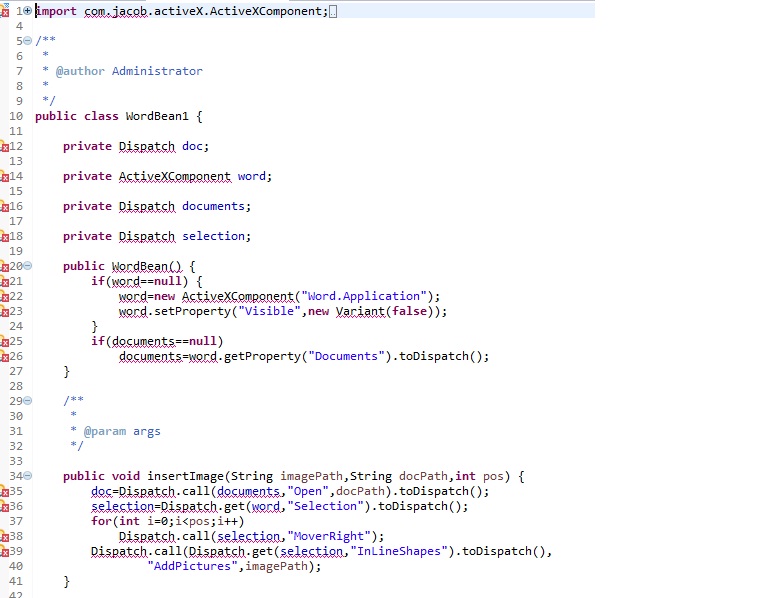Click the "AddPictures" string literal
Image resolution: width=768 pixels, height=598 pixels.
tap(192, 566)
